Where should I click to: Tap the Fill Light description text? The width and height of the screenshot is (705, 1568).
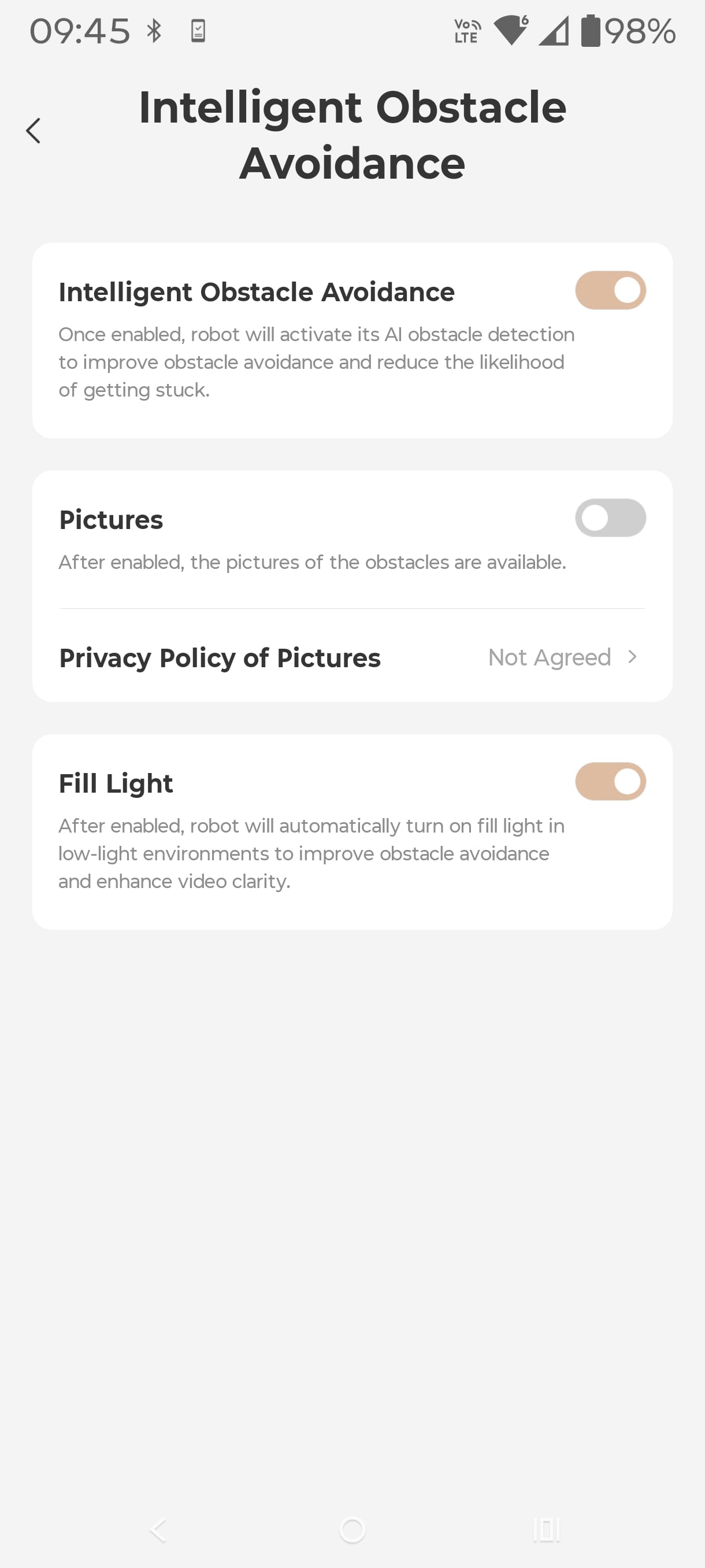coord(311,853)
